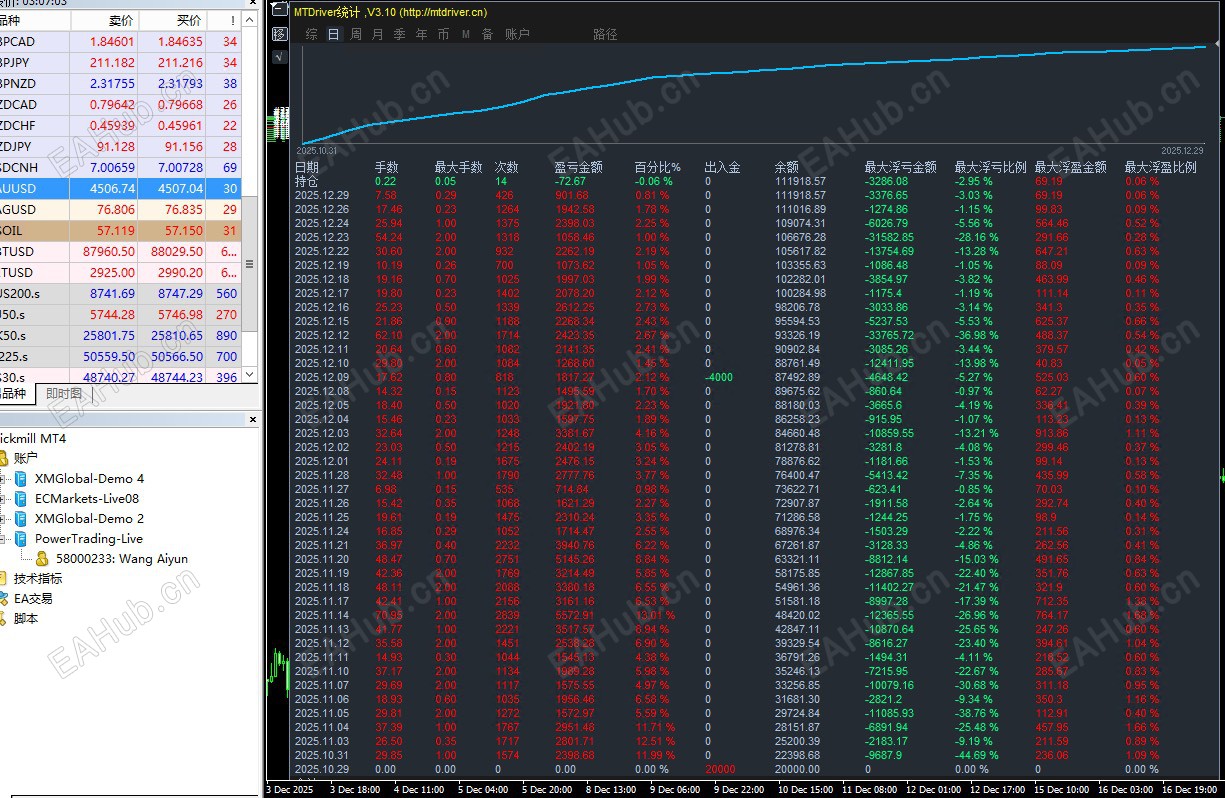Click the minimize box icon beside MTDriver title
Screen dimensions: 1225x798
pyautogui.click(x=280, y=9)
